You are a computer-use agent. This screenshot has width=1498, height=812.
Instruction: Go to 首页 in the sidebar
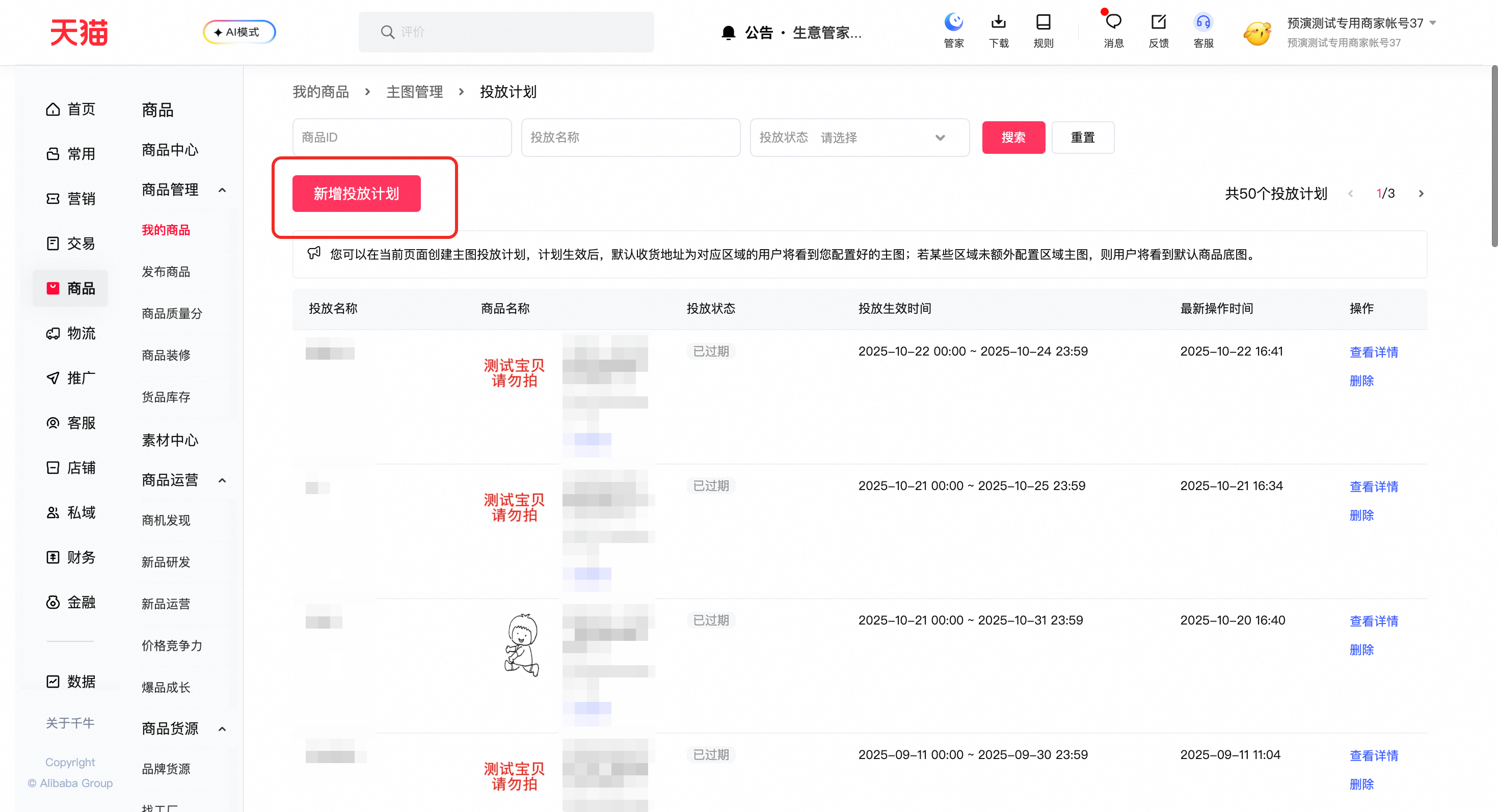(x=70, y=110)
